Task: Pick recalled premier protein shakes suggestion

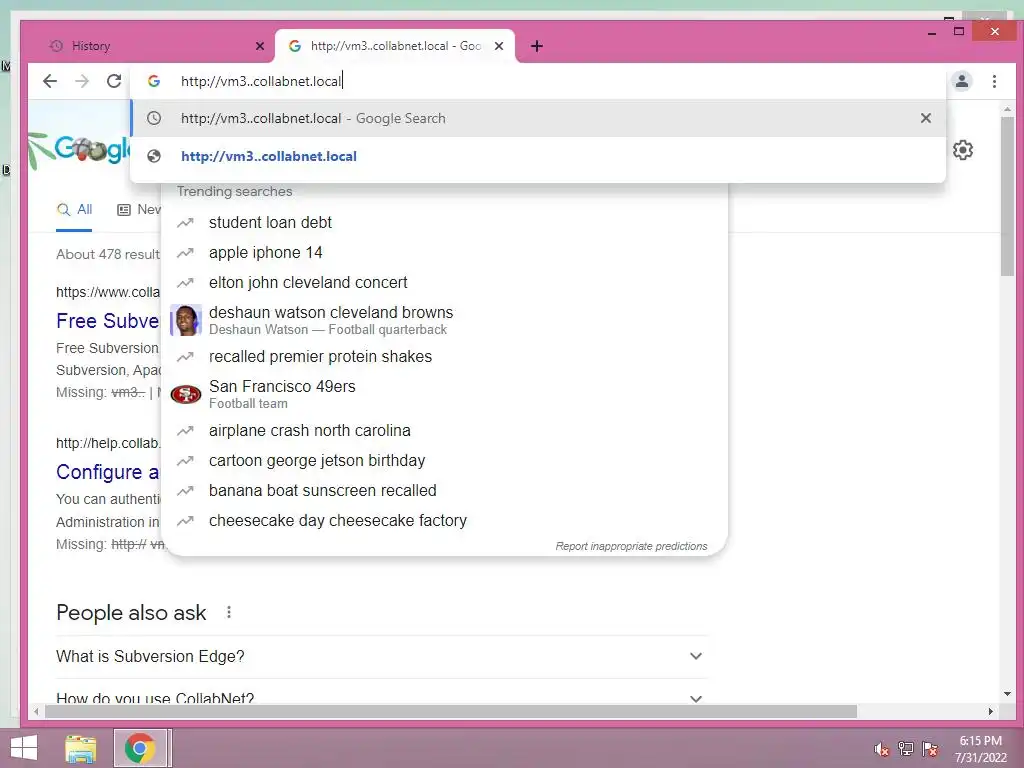Action: [x=444, y=357]
